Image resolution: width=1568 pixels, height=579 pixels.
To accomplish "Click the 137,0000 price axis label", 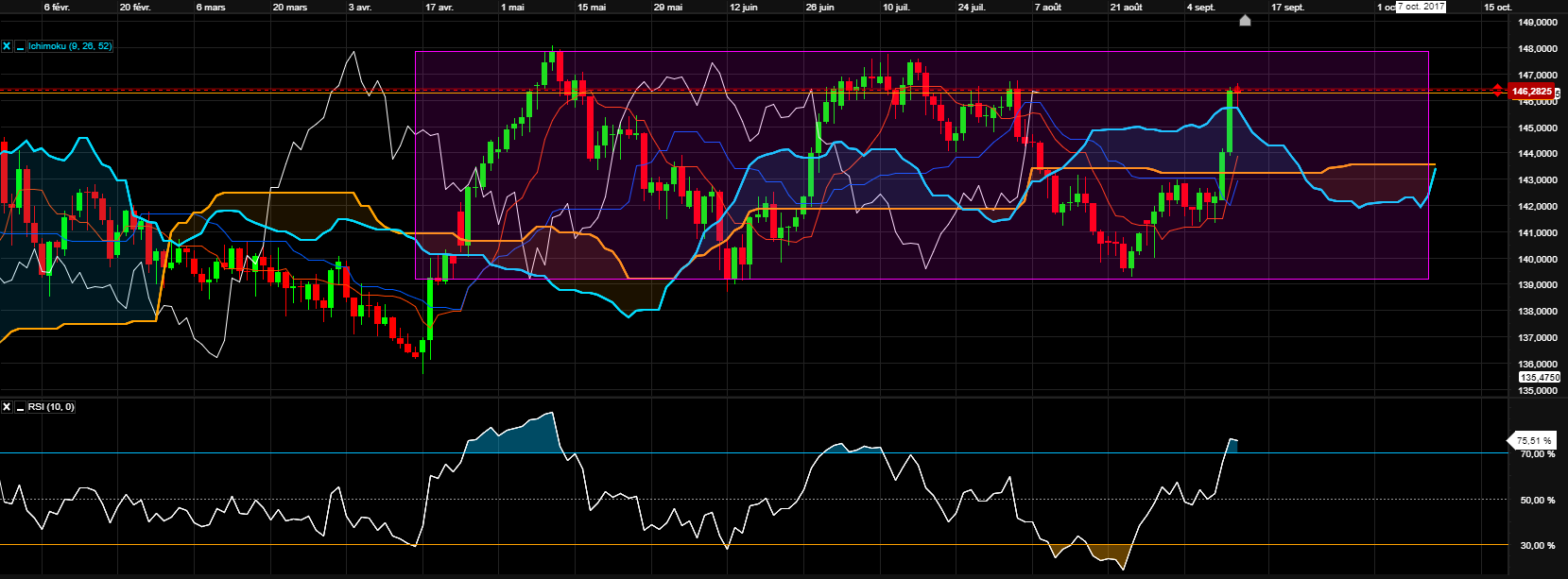I will pyautogui.click(x=1538, y=337).
